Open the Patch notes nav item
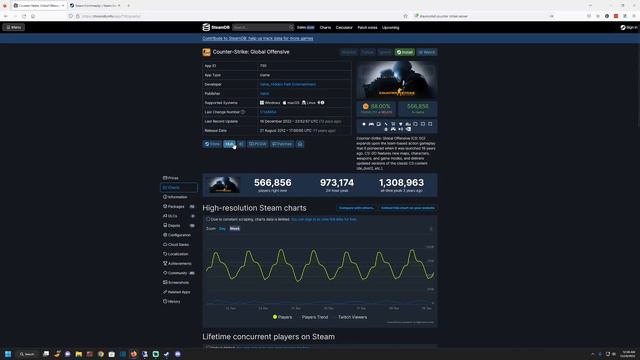 (x=367, y=27)
